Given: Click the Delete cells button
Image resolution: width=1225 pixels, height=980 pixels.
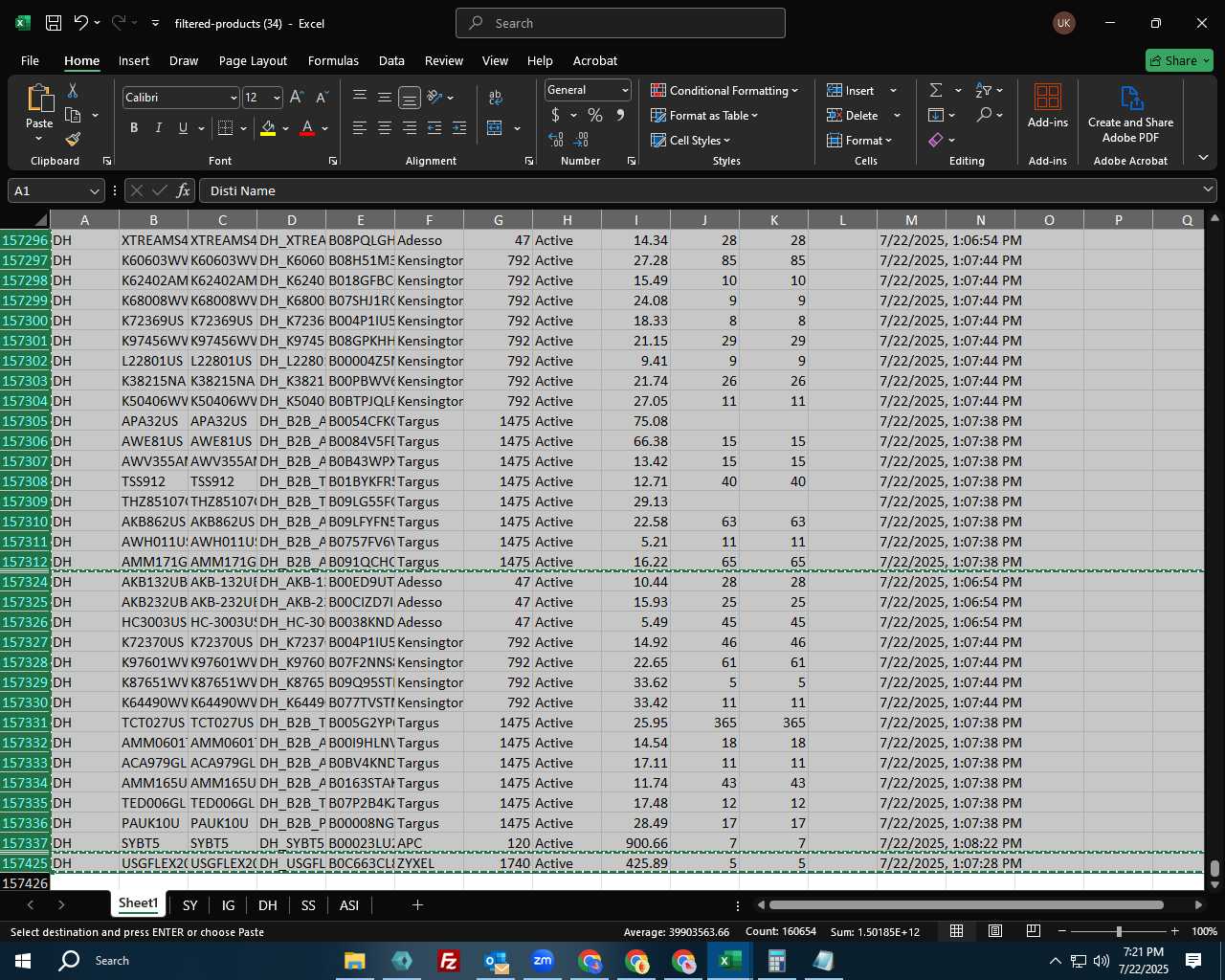Looking at the screenshot, I should click(x=852, y=116).
